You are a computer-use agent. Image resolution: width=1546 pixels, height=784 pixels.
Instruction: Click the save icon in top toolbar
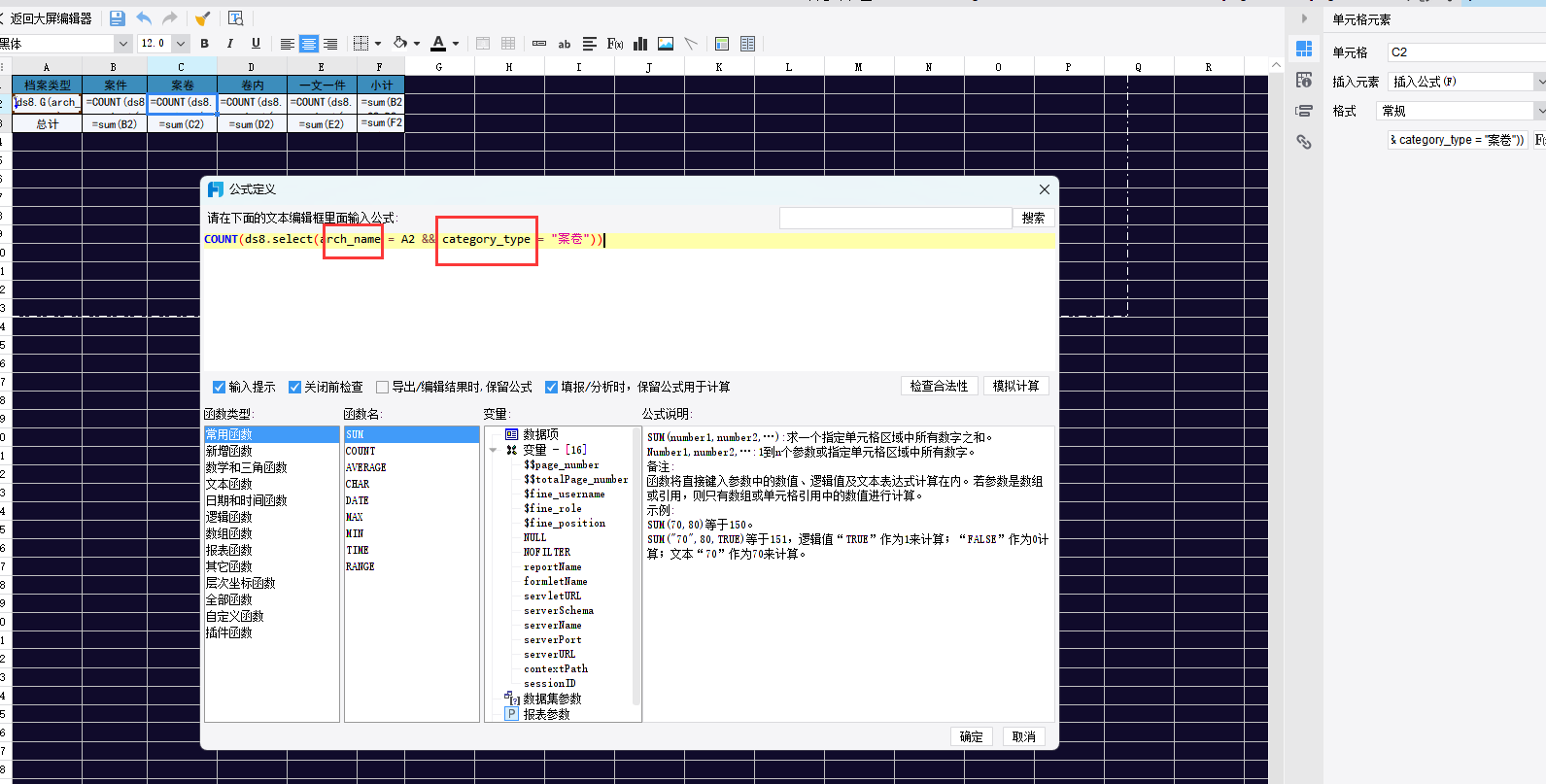117,17
